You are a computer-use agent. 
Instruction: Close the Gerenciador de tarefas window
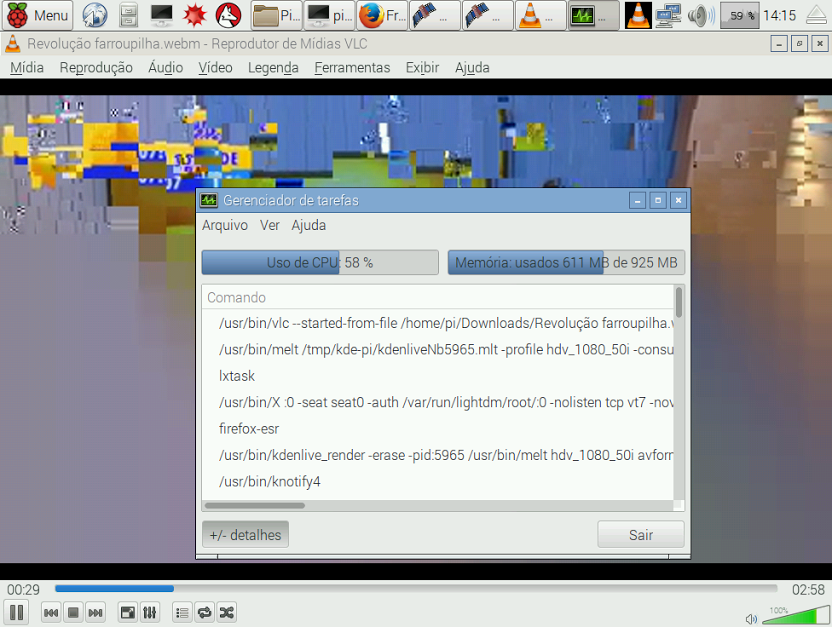pyautogui.click(x=678, y=201)
